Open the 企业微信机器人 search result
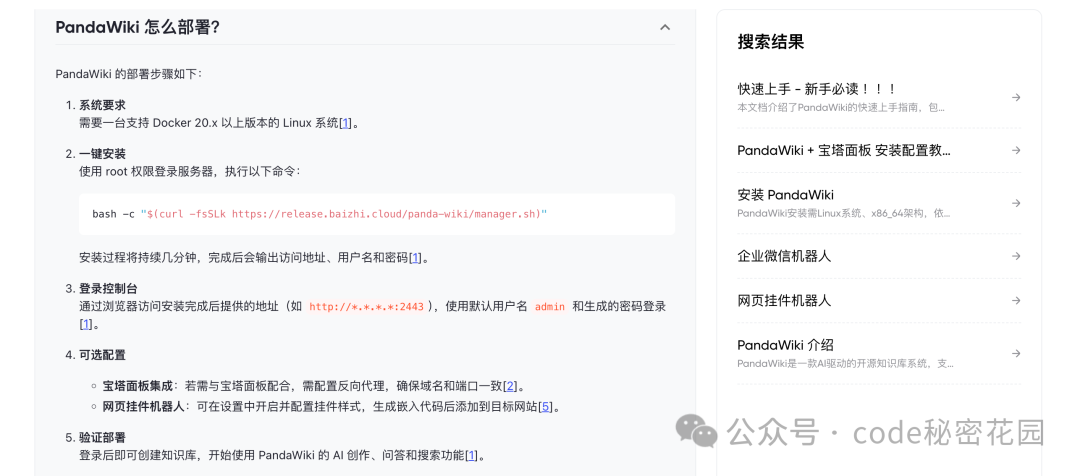 (879, 256)
